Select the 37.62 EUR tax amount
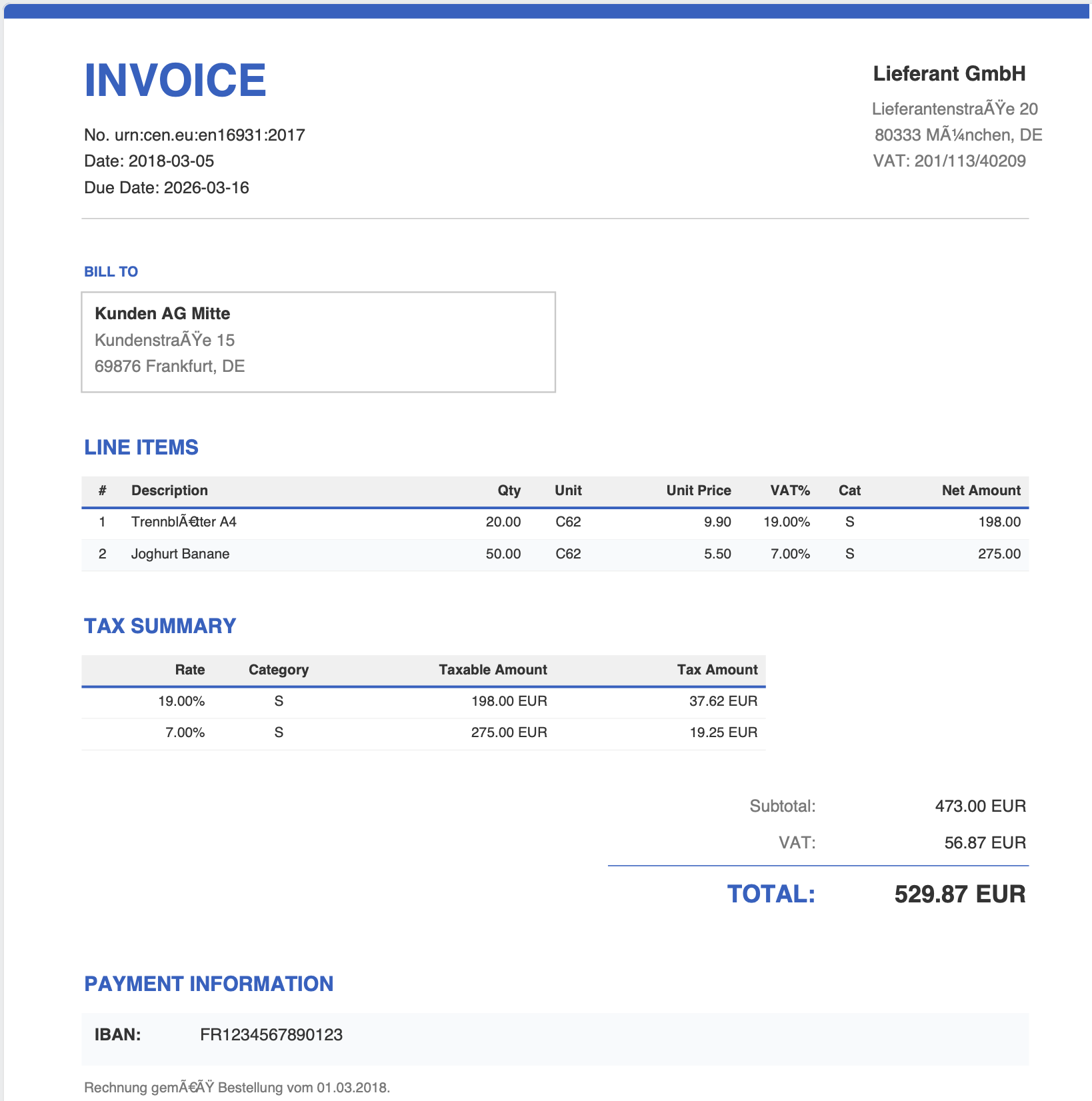The image size is (1092, 1101). (x=723, y=702)
